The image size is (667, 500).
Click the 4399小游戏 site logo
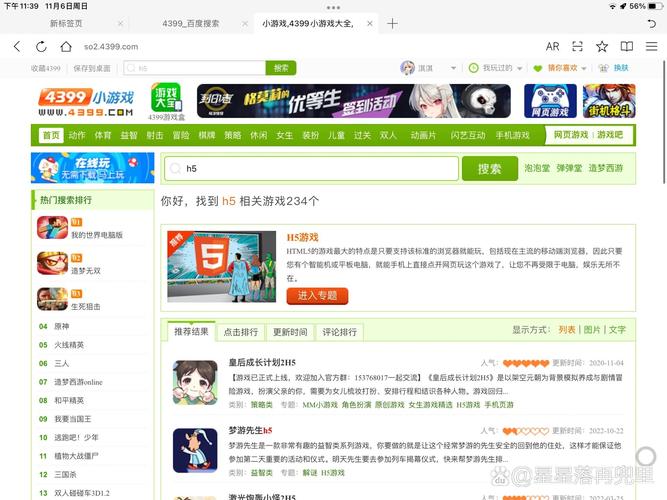pyautogui.click(x=86, y=102)
